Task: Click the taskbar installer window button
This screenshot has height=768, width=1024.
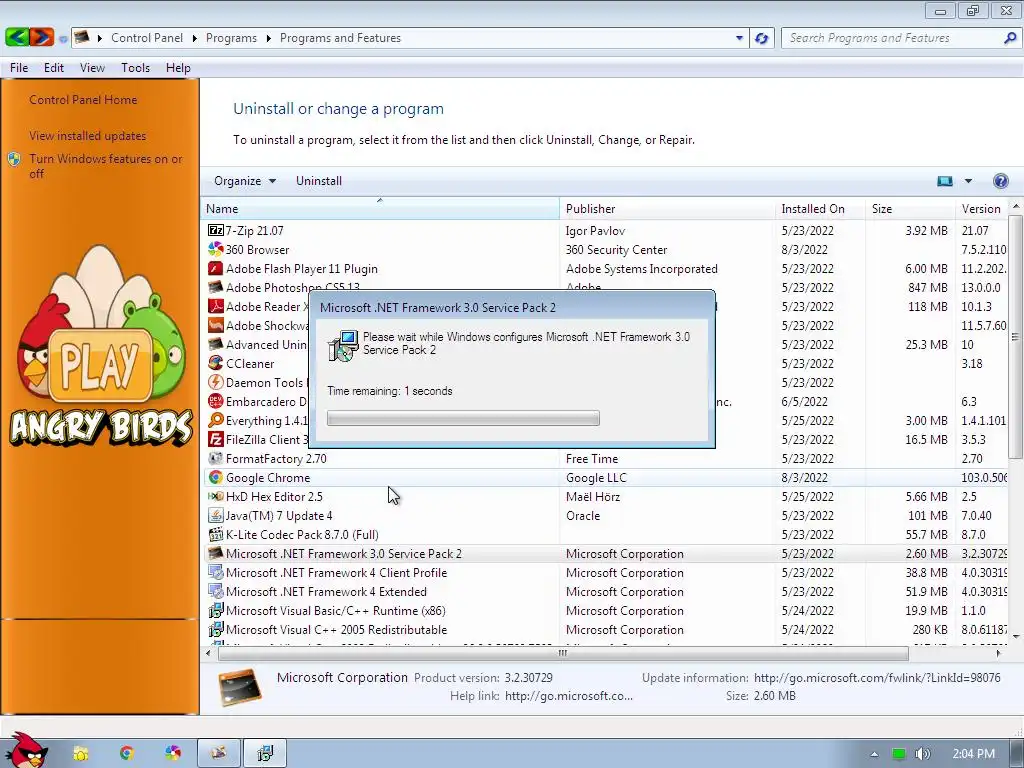Action: tap(265, 753)
